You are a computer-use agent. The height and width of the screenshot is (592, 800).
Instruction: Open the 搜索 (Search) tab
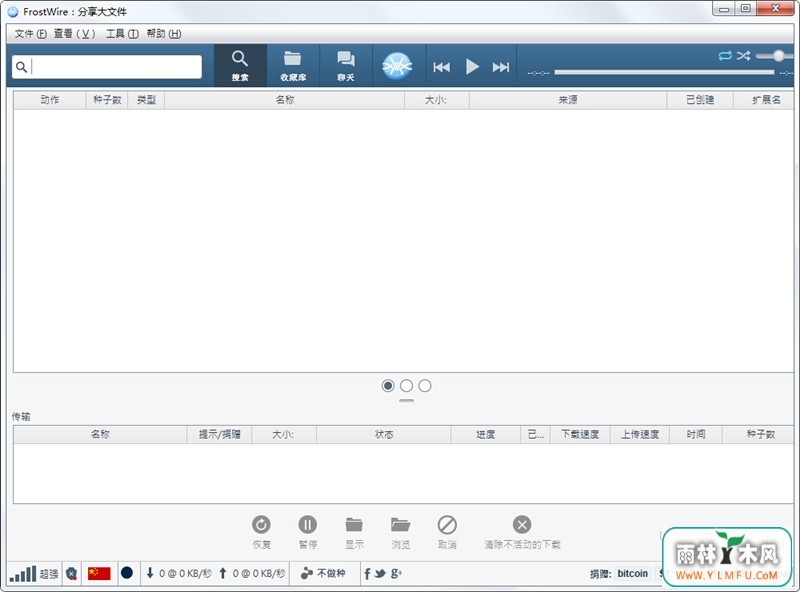[240, 65]
